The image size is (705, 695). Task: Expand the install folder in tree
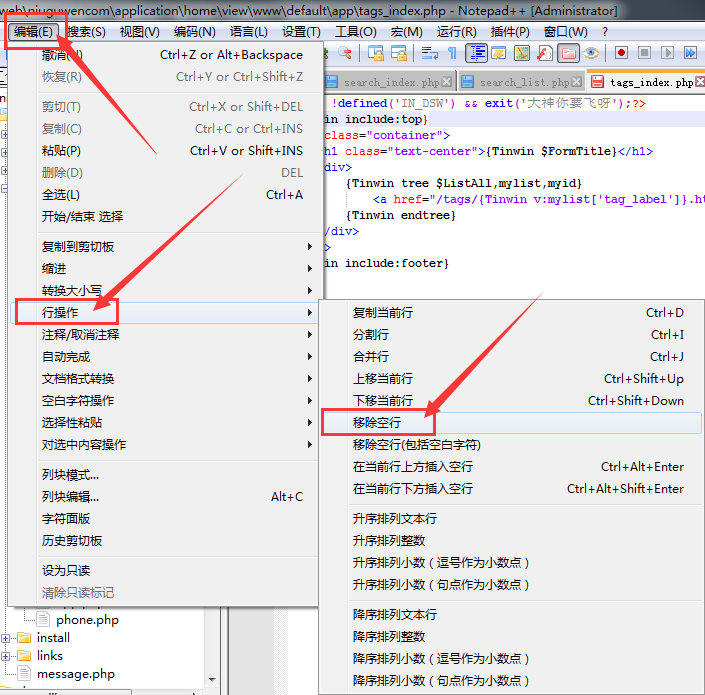[x=5, y=638]
